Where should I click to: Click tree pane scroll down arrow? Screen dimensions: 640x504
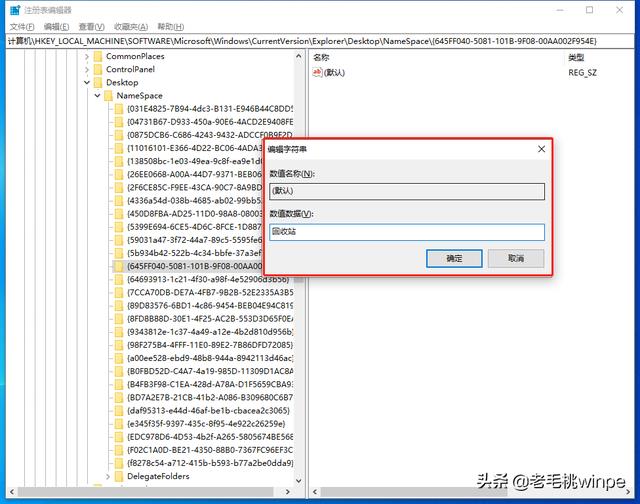point(299,481)
